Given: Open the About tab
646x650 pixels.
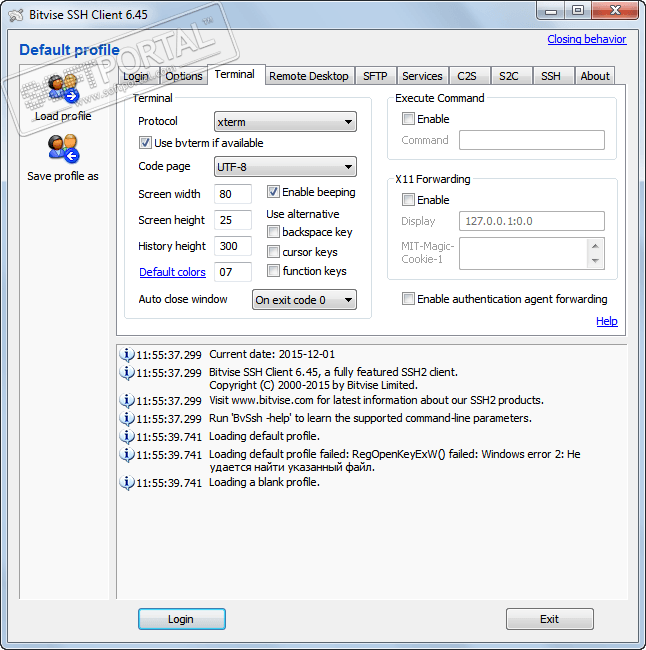Looking at the screenshot, I should pyautogui.click(x=595, y=76).
